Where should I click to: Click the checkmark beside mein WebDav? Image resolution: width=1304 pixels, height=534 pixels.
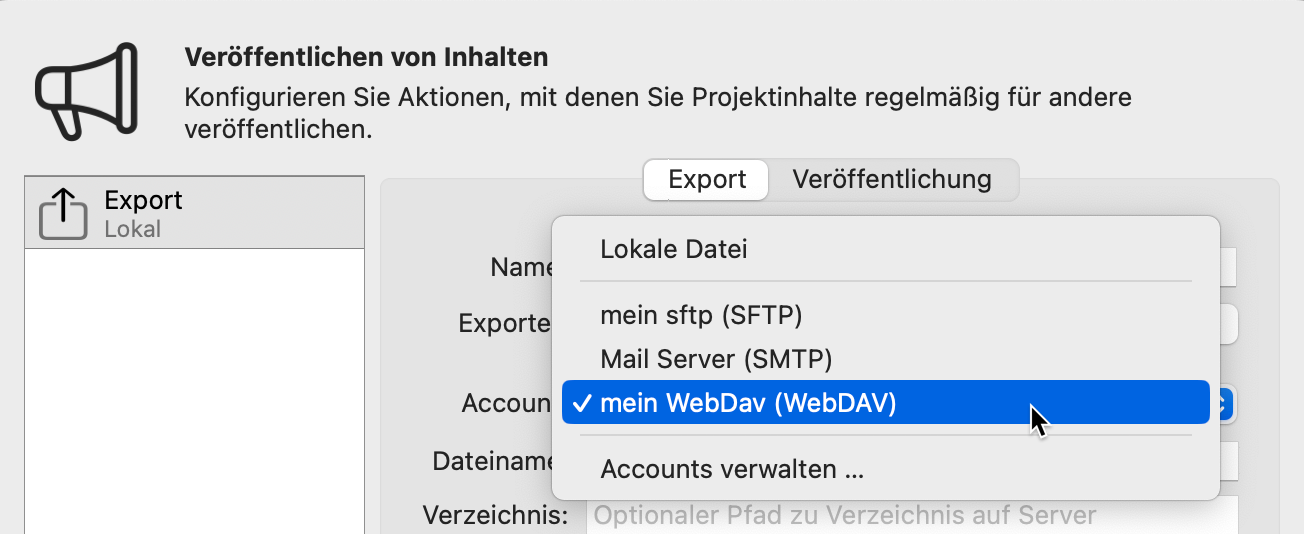tap(580, 403)
